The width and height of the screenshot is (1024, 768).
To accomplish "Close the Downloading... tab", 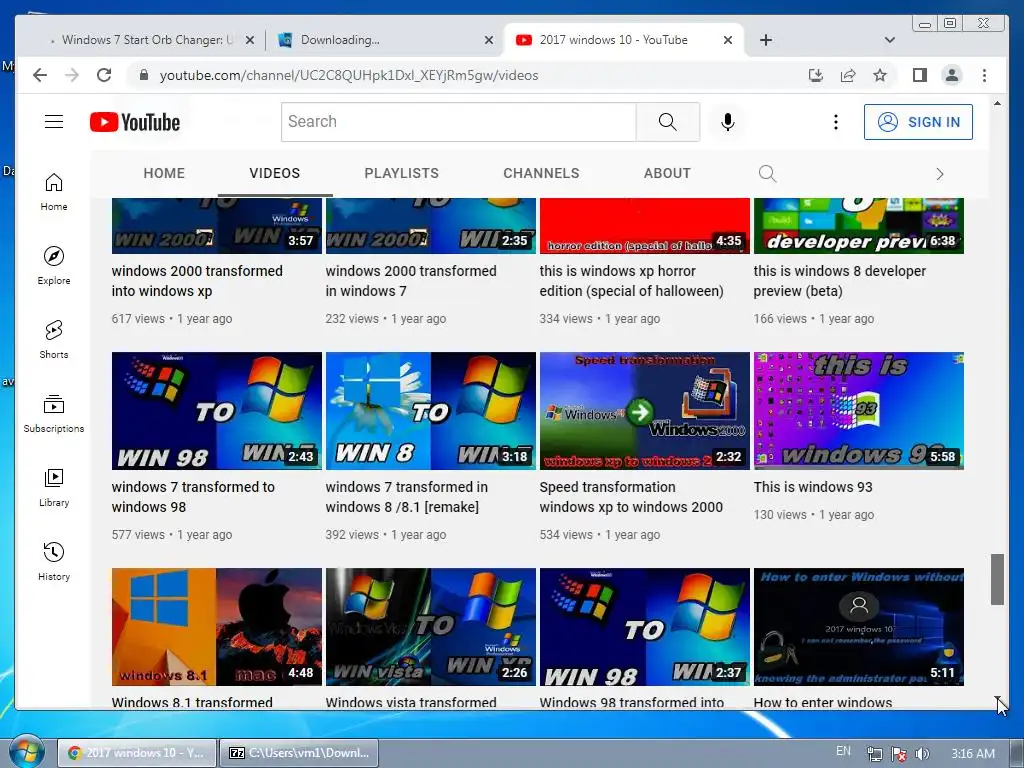I will tap(488, 40).
